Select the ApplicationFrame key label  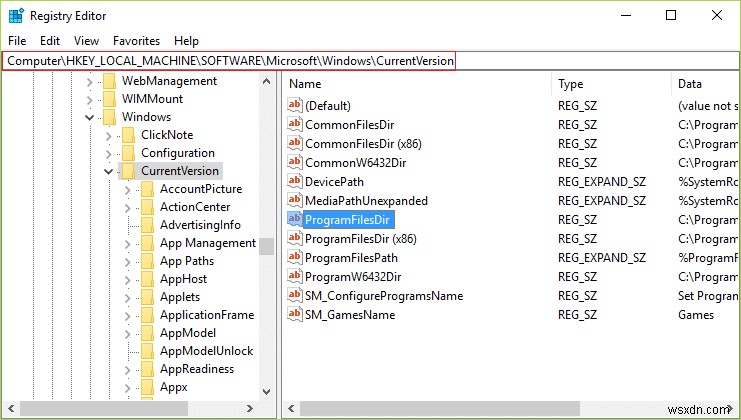(207, 315)
